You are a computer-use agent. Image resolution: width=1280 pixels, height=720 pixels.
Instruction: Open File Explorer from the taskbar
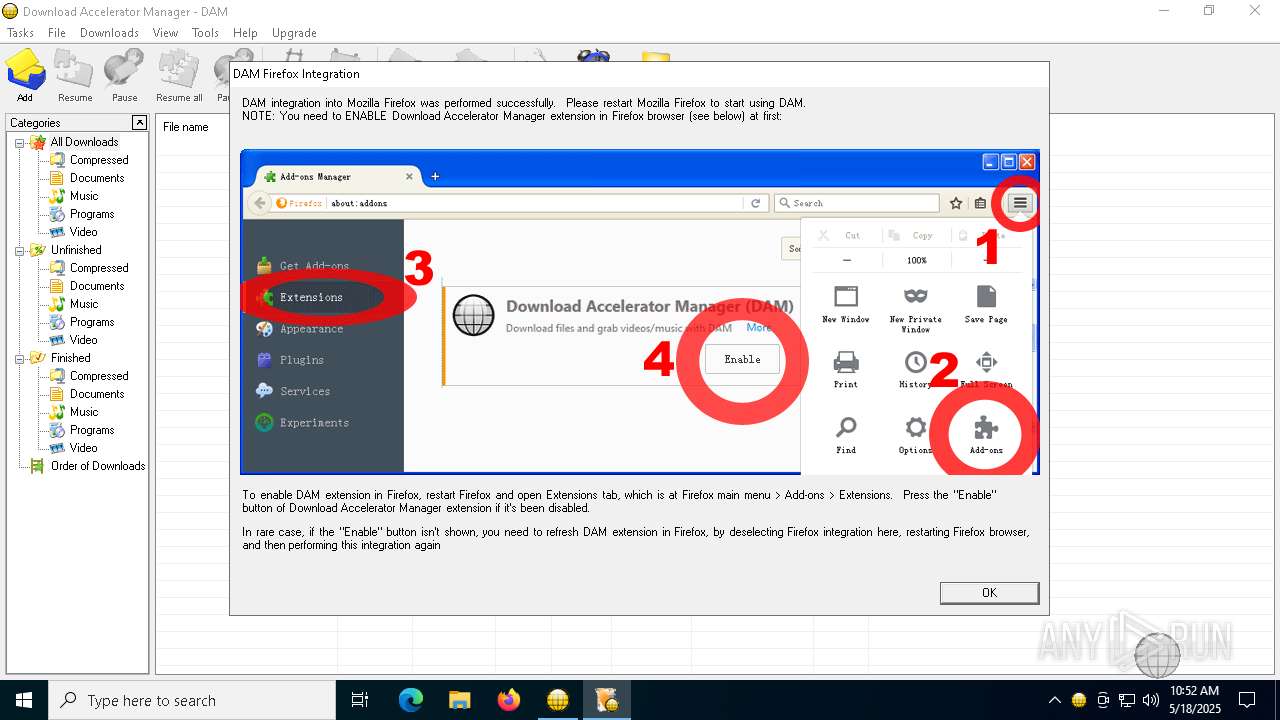pos(459,700)
